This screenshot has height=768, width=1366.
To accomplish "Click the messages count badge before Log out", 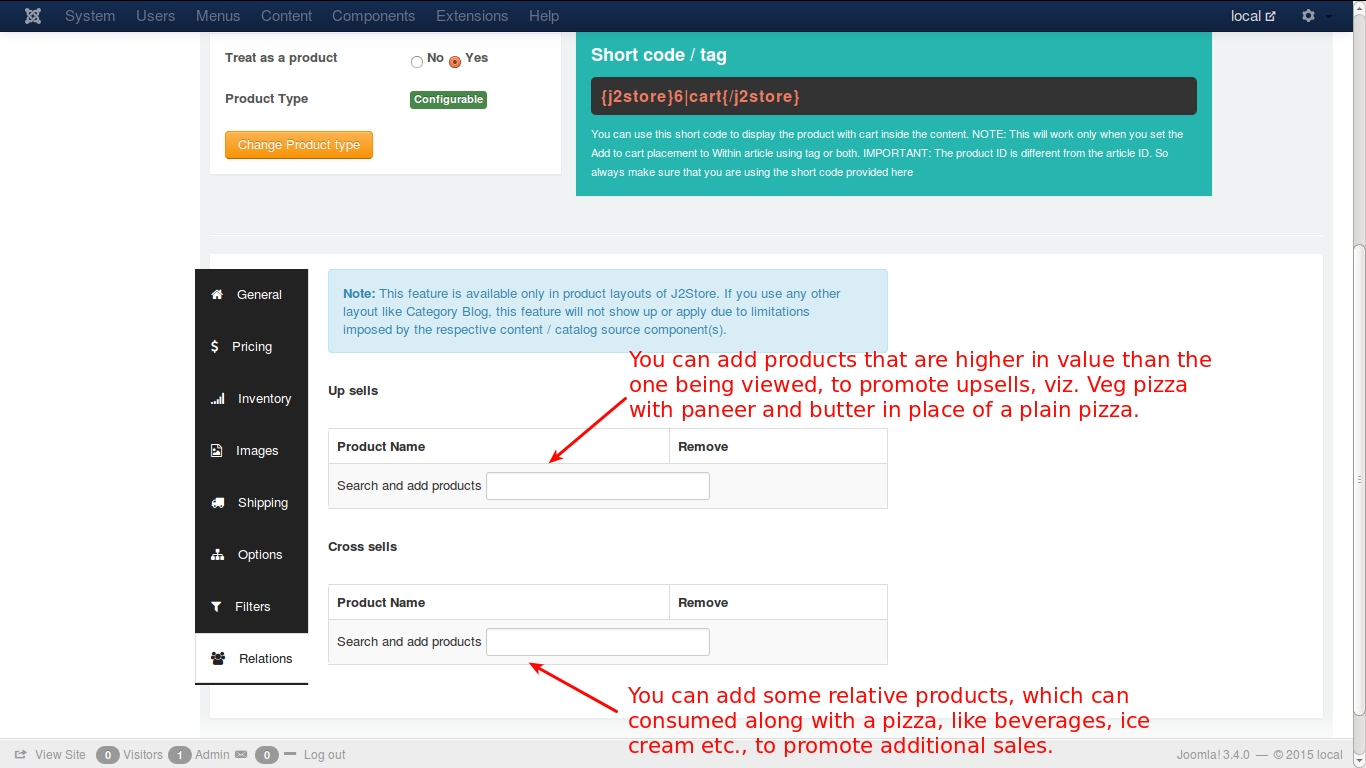I will [267, 755].
